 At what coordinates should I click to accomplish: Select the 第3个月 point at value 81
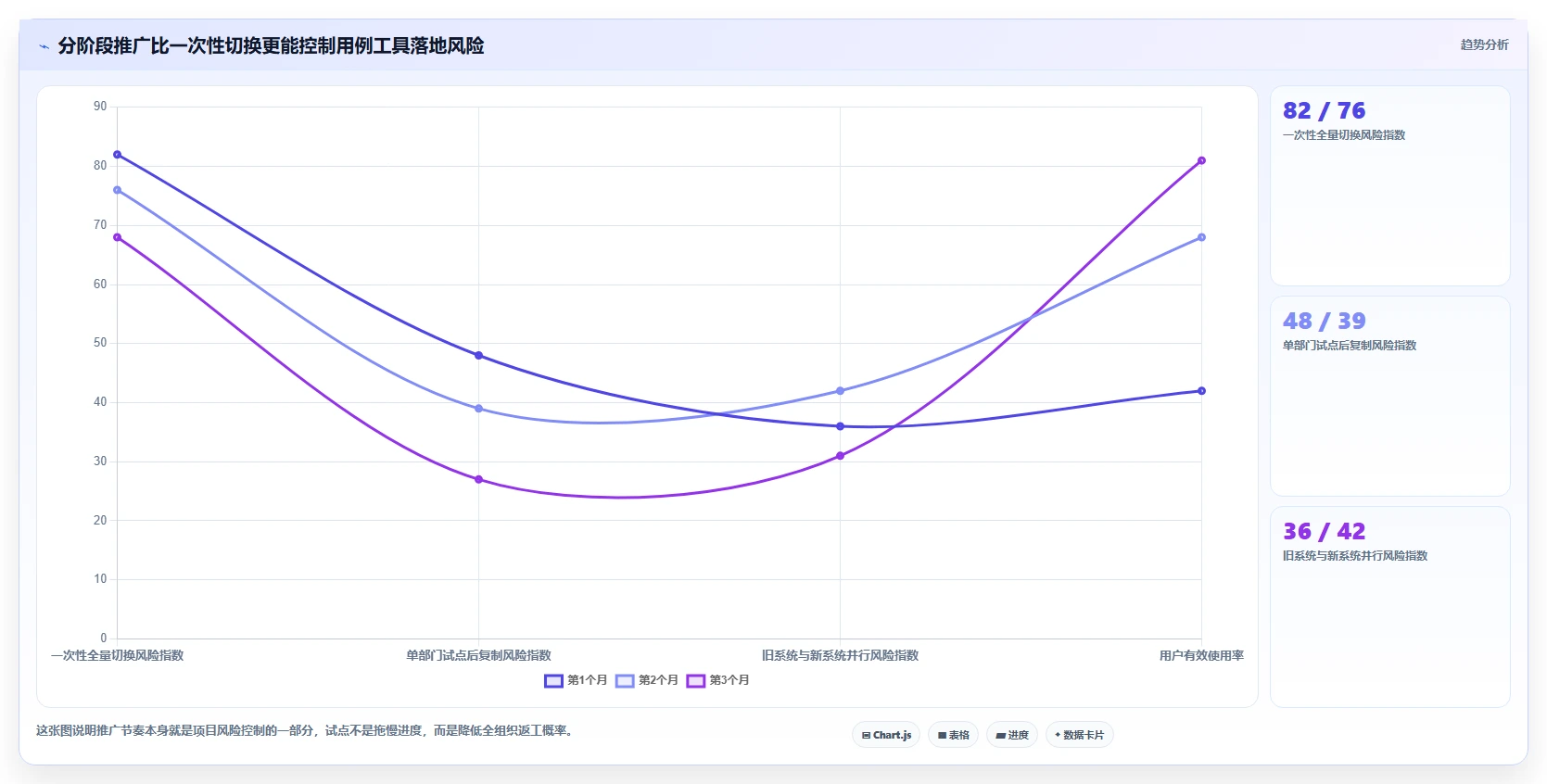(x=1201, y=160)
